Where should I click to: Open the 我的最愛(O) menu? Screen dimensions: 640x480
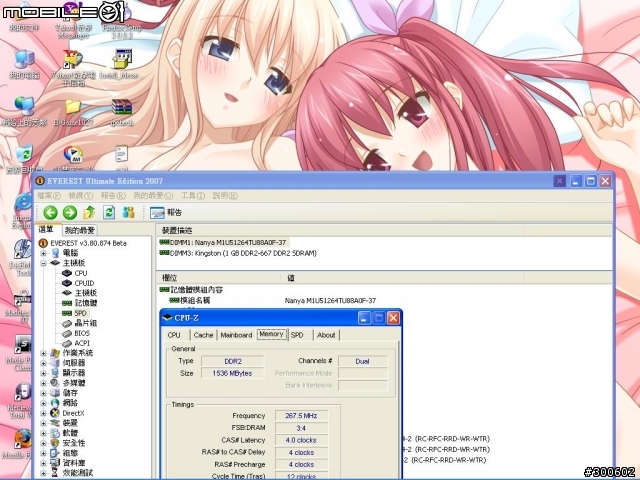tap(153, 196)
